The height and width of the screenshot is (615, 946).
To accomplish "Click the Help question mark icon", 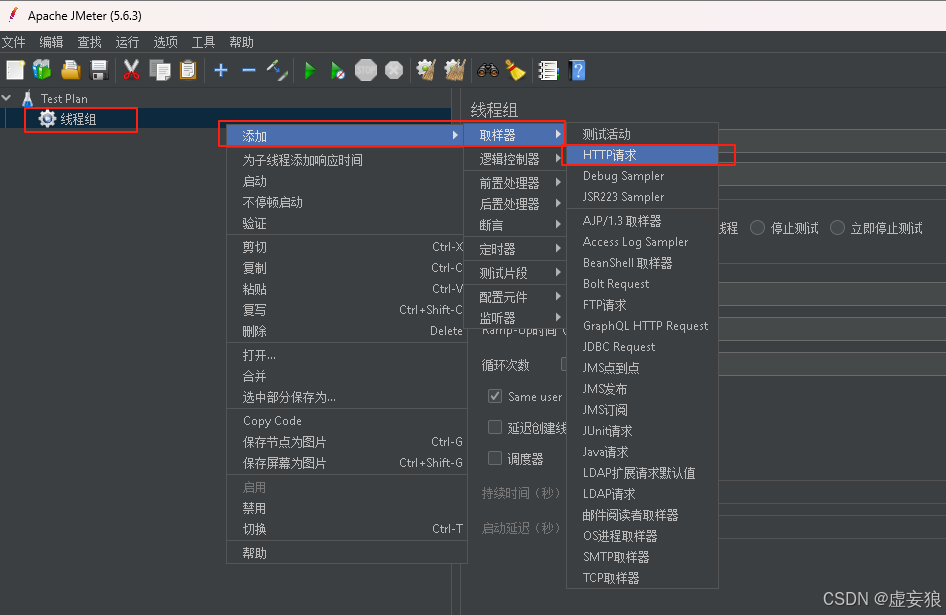I will coord(576,70).
